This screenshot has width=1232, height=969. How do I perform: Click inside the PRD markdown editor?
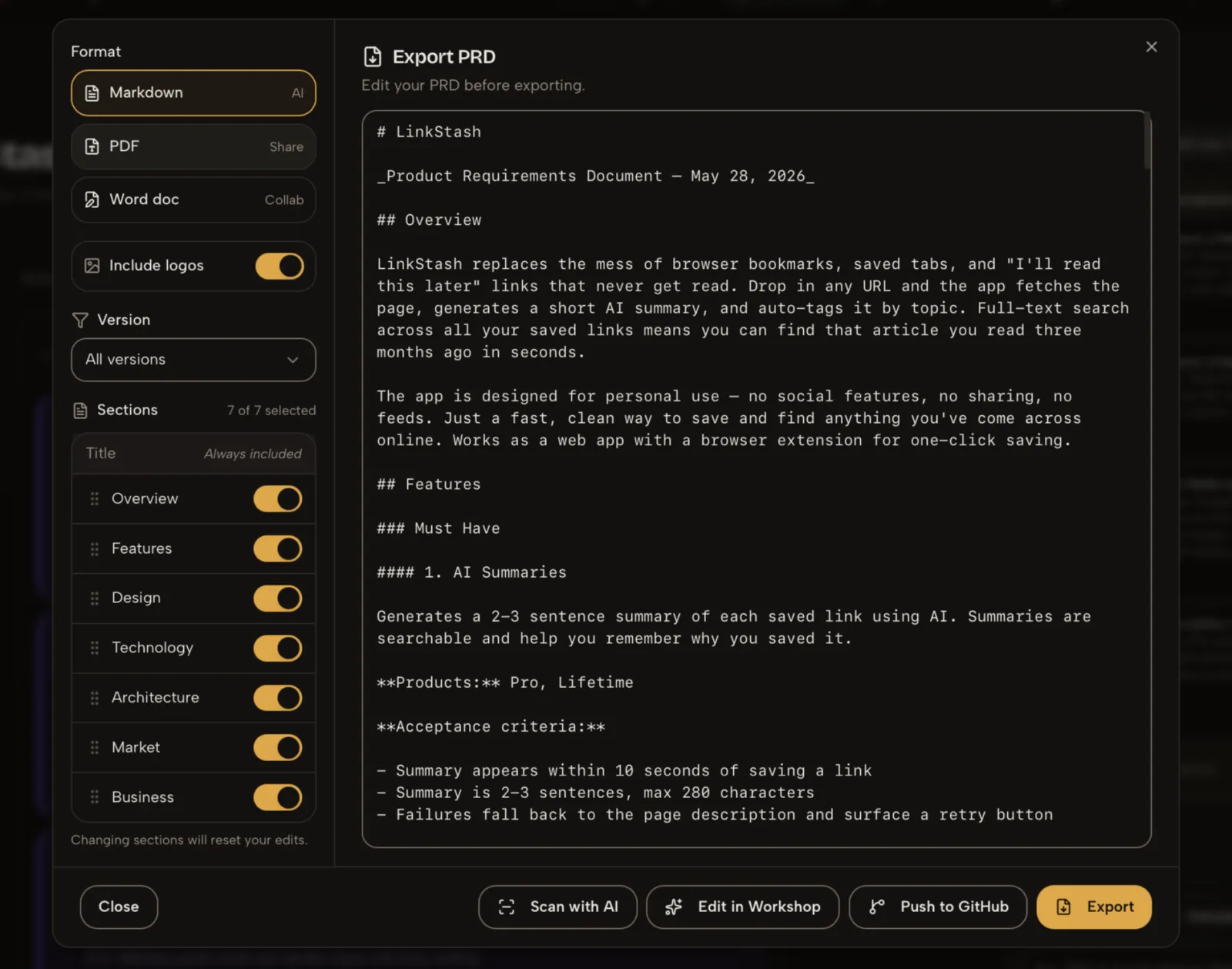click(x=756, y=478)
